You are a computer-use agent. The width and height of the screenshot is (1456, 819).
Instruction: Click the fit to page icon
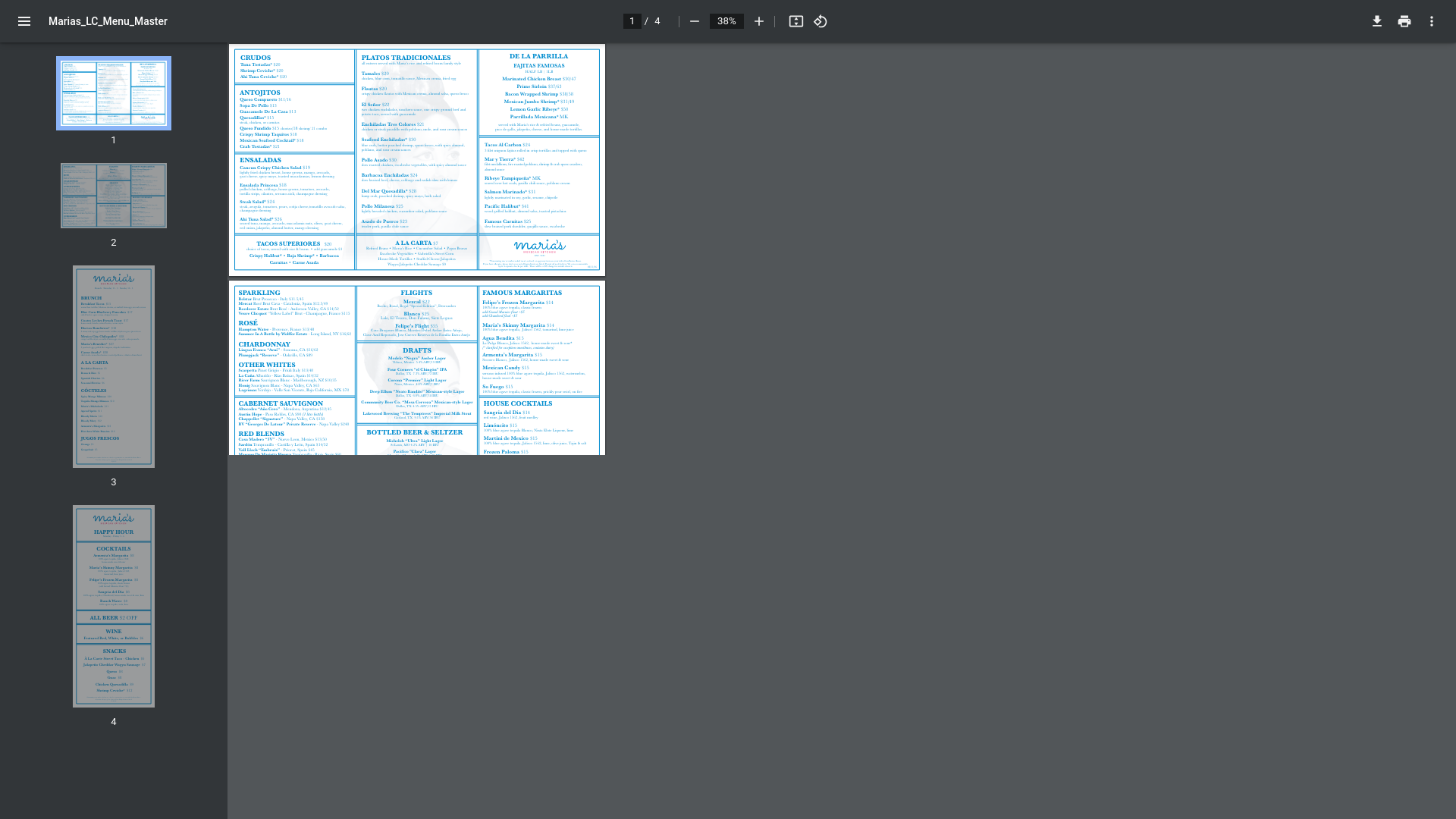coord(795,21)
